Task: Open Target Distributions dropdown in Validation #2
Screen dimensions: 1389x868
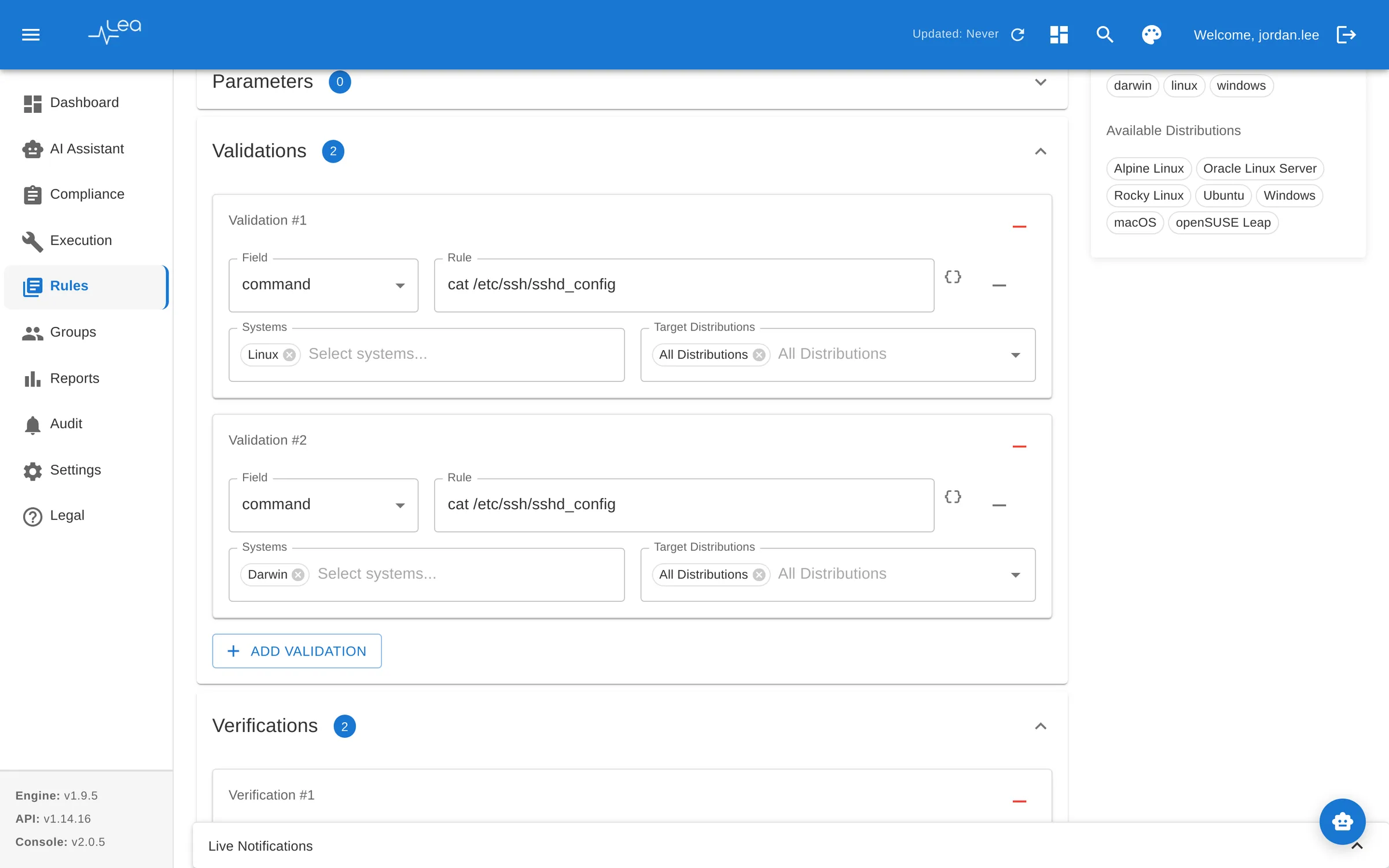Action: coord(1015,575)
